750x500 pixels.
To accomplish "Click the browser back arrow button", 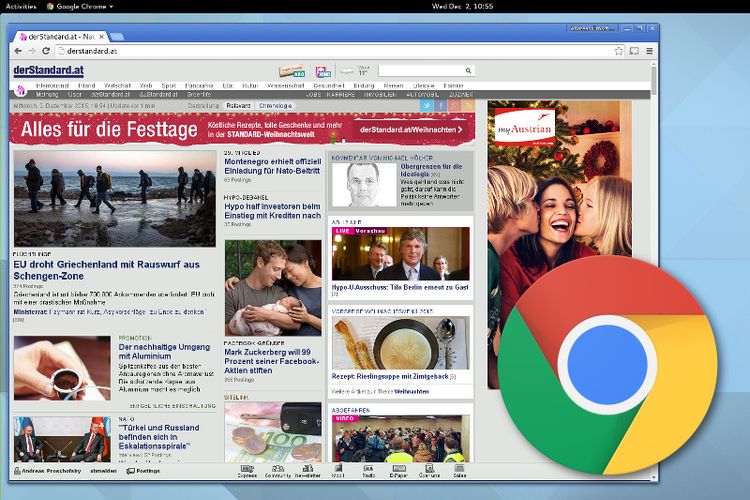I will tap(19, 50).
